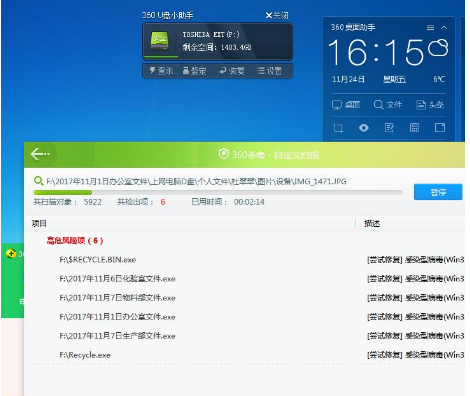
Task: Run 查杀 on the TOSHIBA drive
Action: tap(161, 71)
